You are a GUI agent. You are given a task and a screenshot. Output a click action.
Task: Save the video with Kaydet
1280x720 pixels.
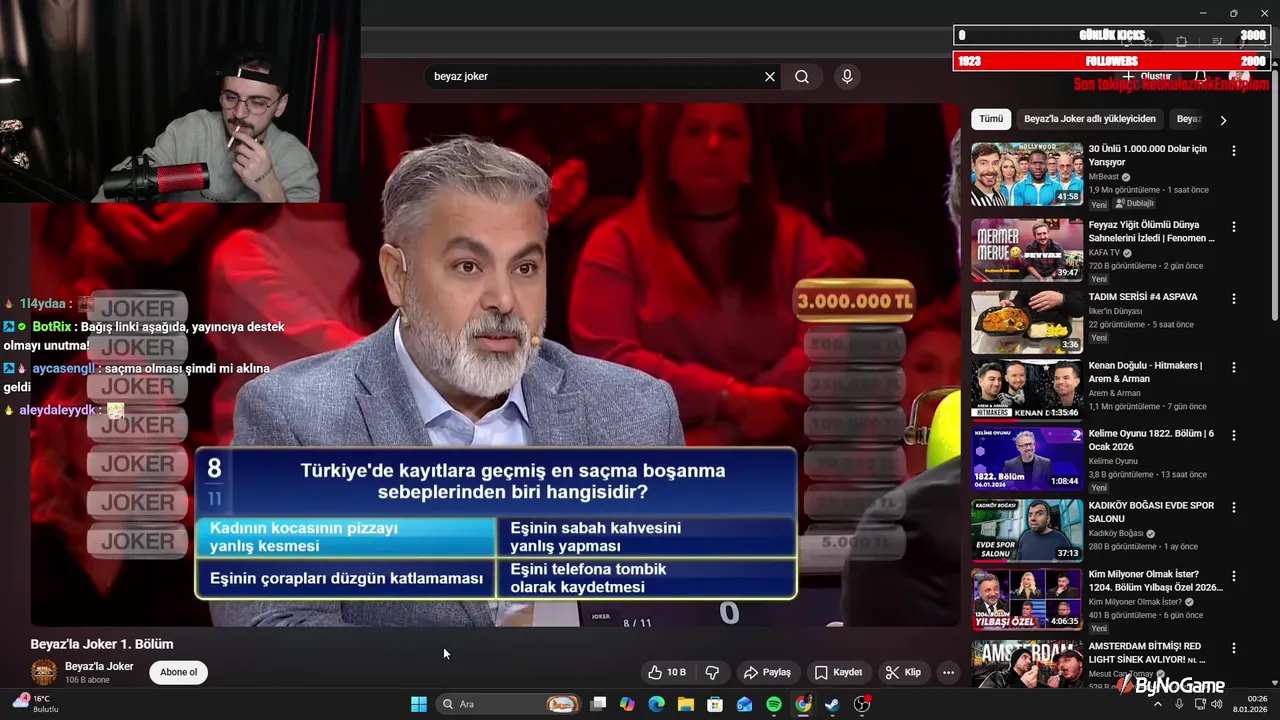pos(838,672)
